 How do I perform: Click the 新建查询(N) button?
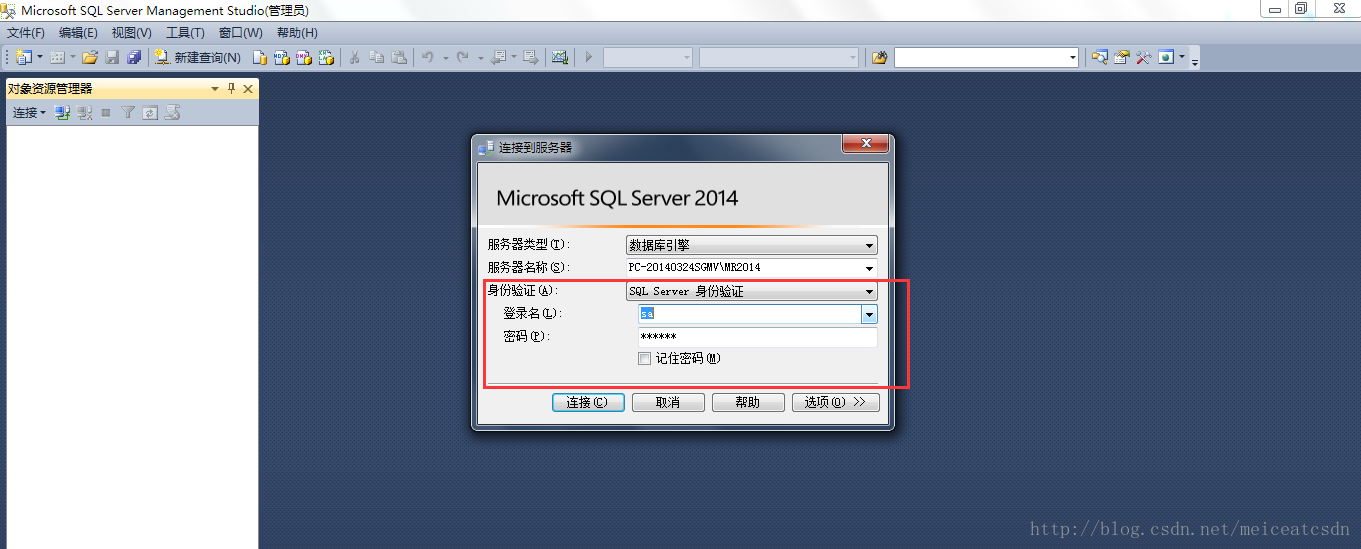(198, 57)
